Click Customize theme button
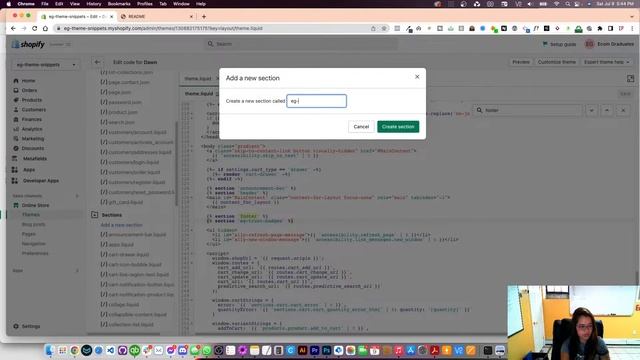Screen dimensions: 640x360 [557, 62]
